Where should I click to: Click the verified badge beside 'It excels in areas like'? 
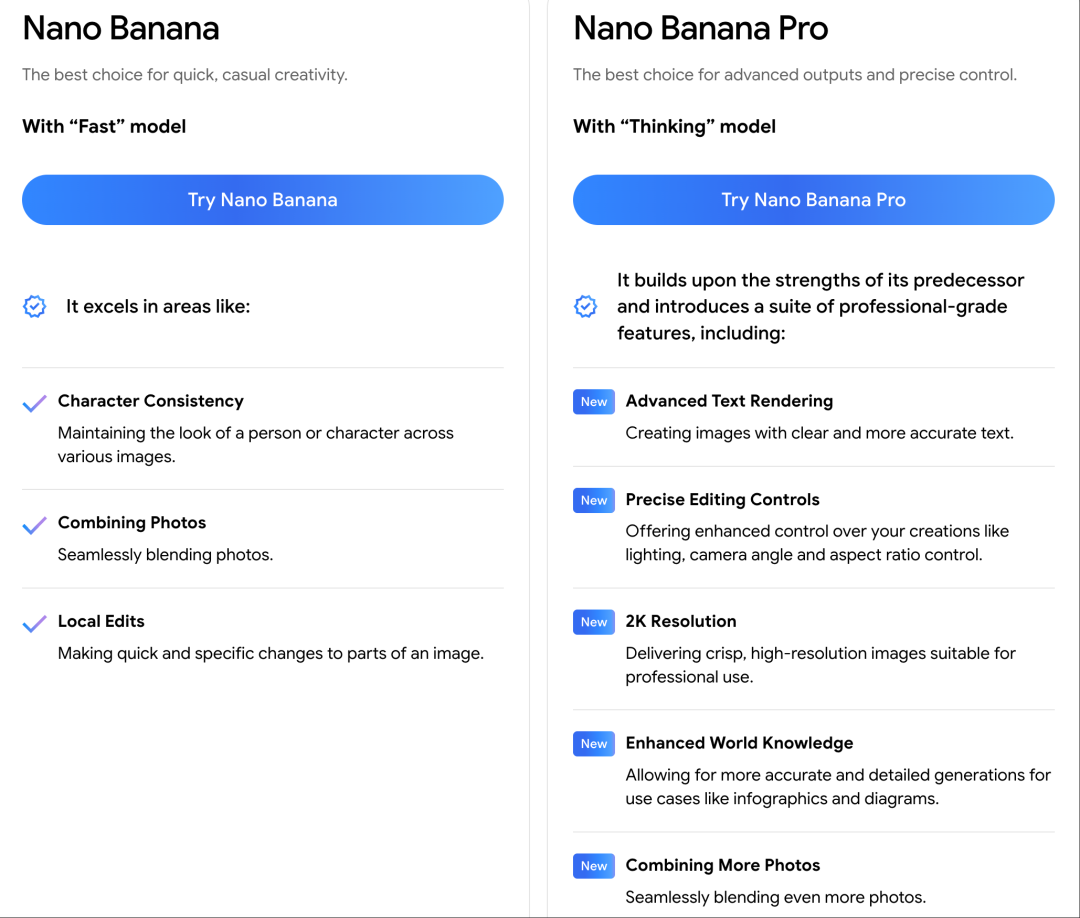(35, 307)
